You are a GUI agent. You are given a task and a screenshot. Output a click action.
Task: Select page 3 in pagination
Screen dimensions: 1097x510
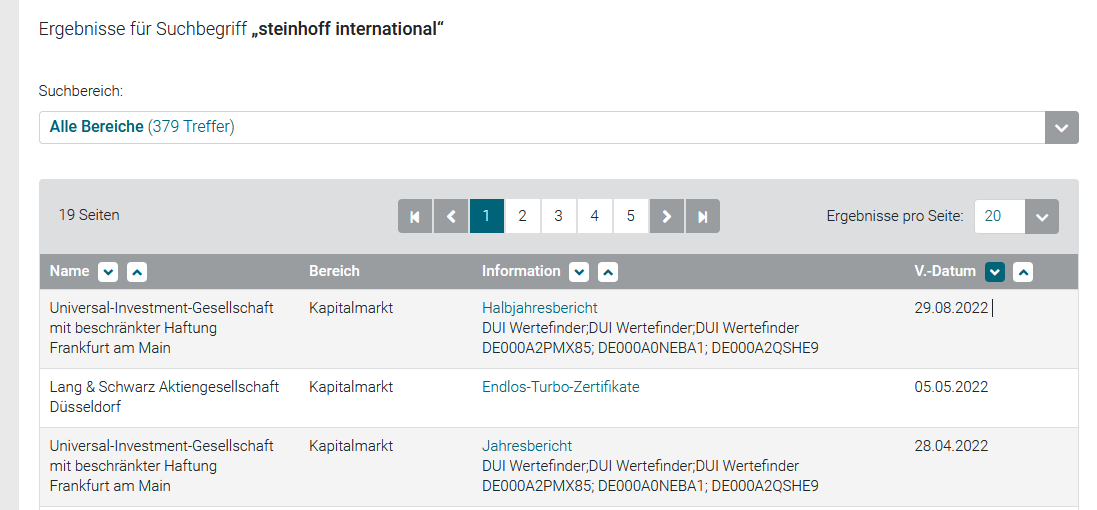(x=558, y=216)
